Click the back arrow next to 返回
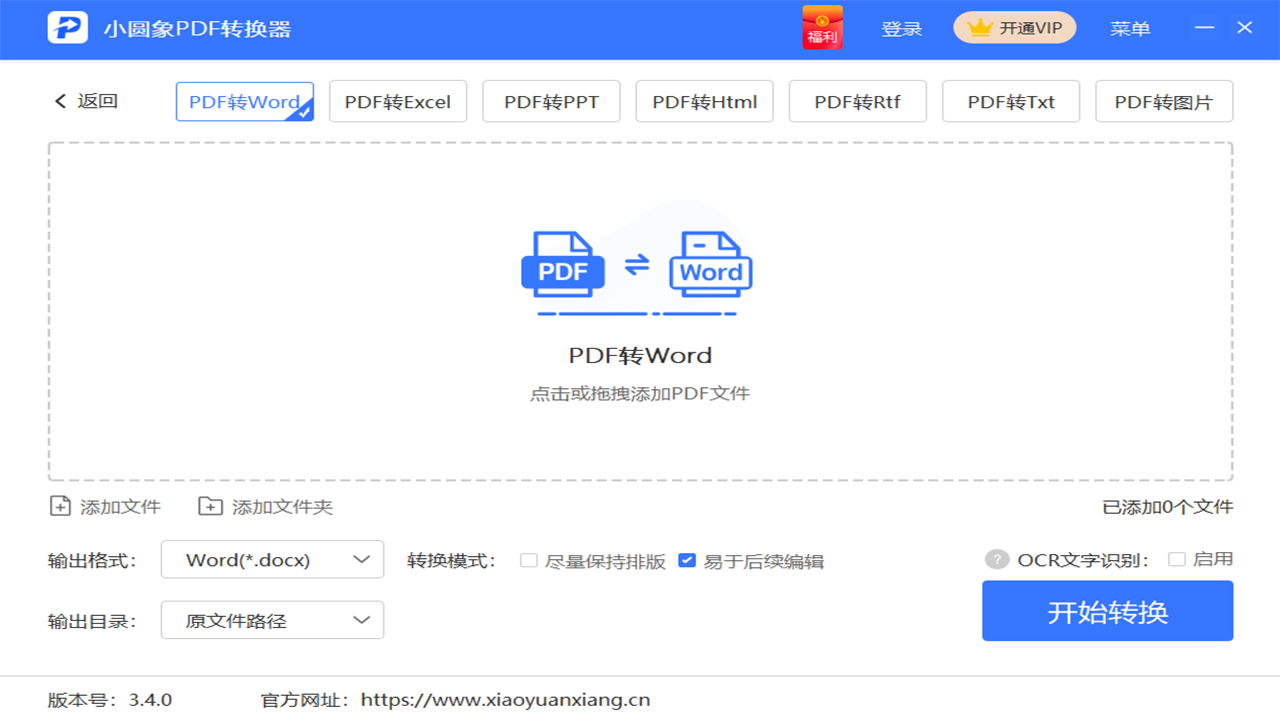 tap(59, 101)
